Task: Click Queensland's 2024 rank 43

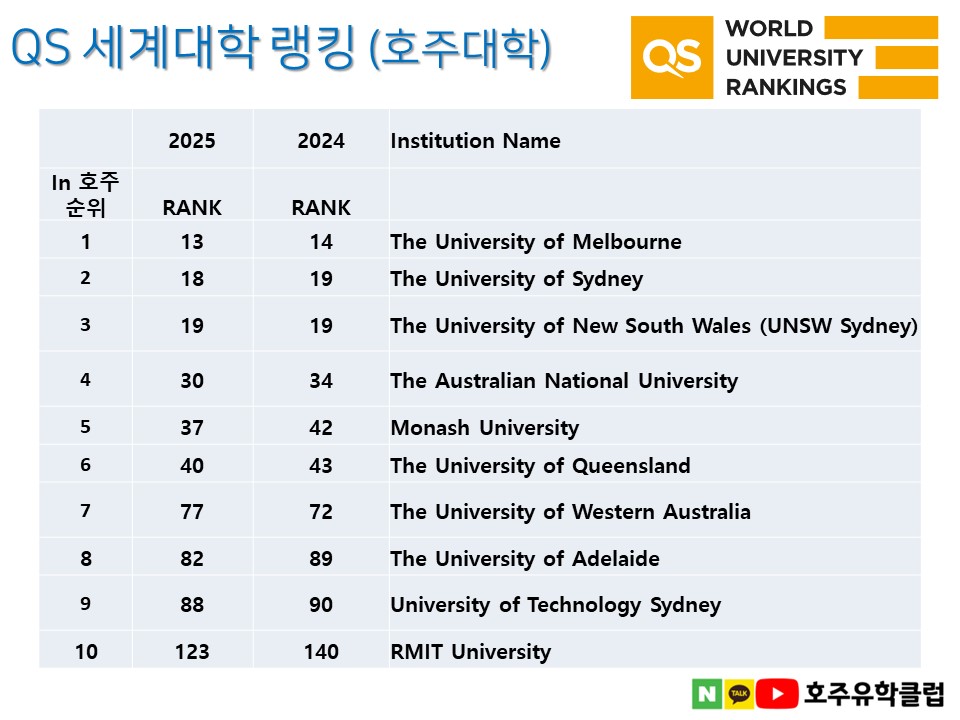Action: 321,466
